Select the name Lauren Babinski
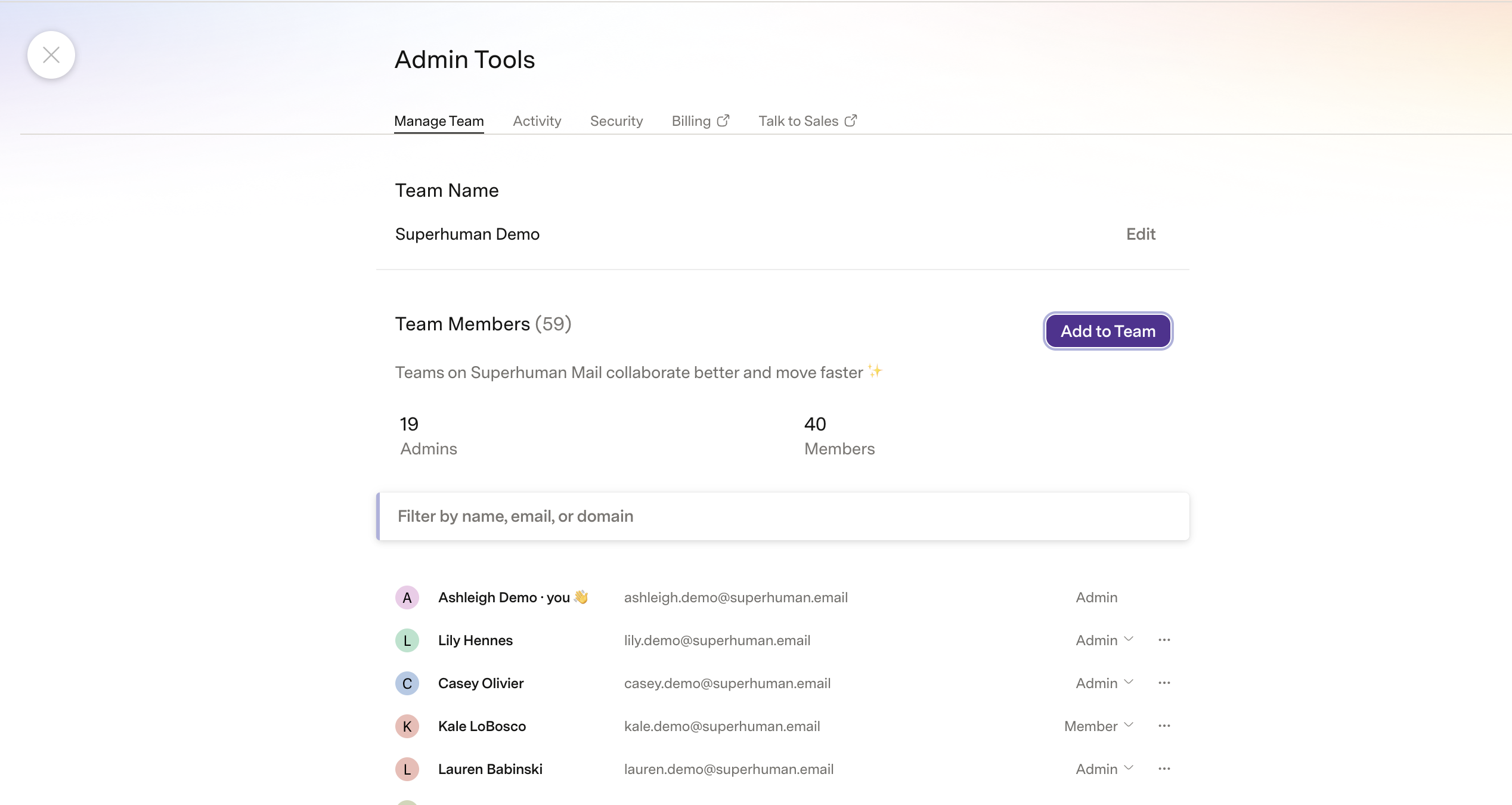 490,769
